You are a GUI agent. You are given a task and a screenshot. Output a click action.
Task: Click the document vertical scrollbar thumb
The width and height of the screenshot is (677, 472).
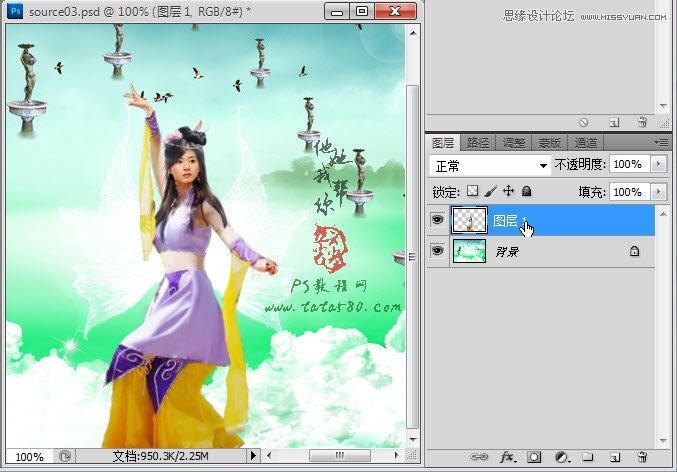[413, 257]
